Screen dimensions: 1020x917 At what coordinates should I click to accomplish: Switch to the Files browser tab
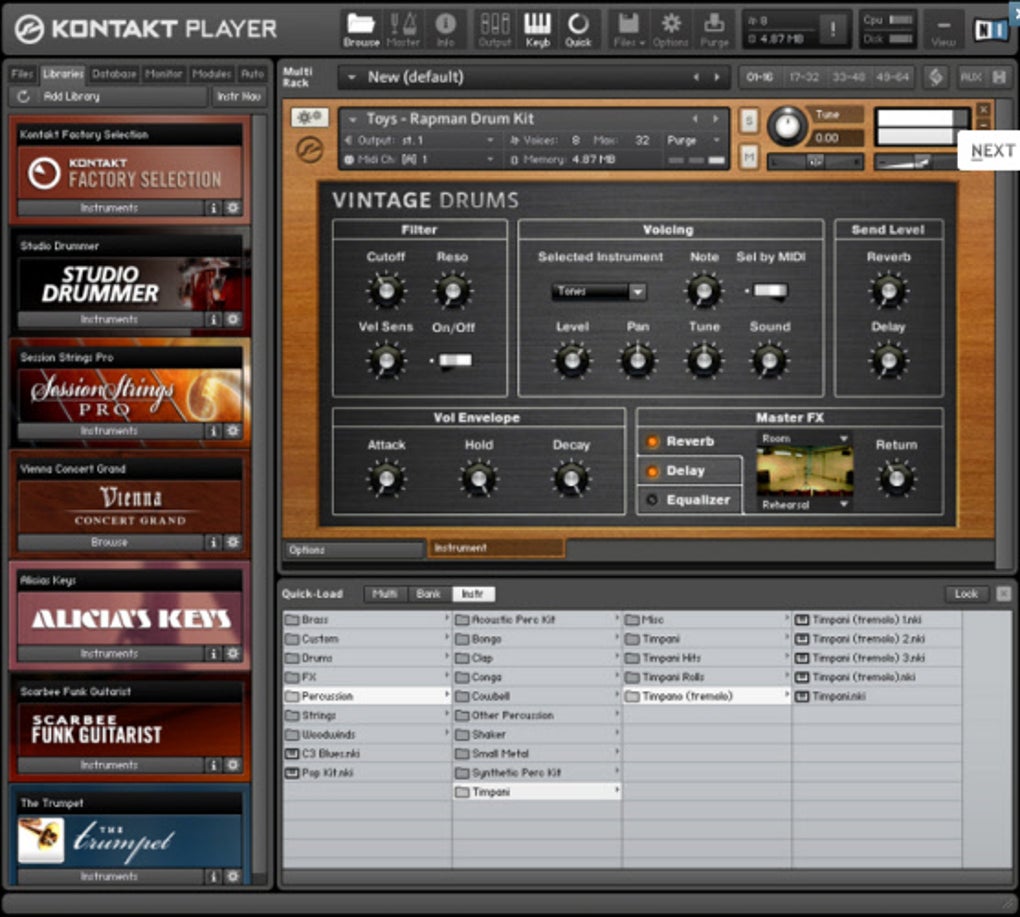[x=22, y=74]
